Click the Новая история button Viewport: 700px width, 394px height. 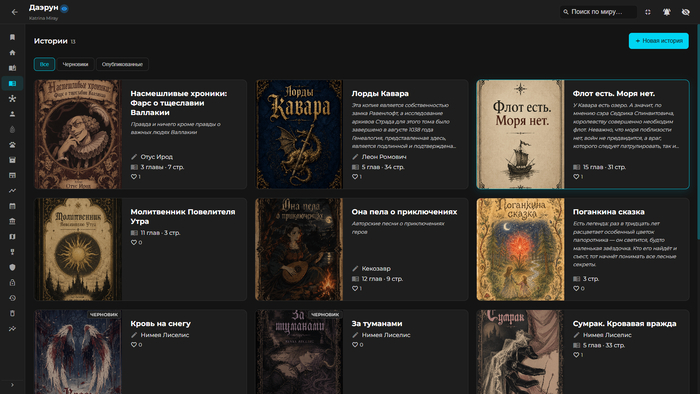[658, 41]
